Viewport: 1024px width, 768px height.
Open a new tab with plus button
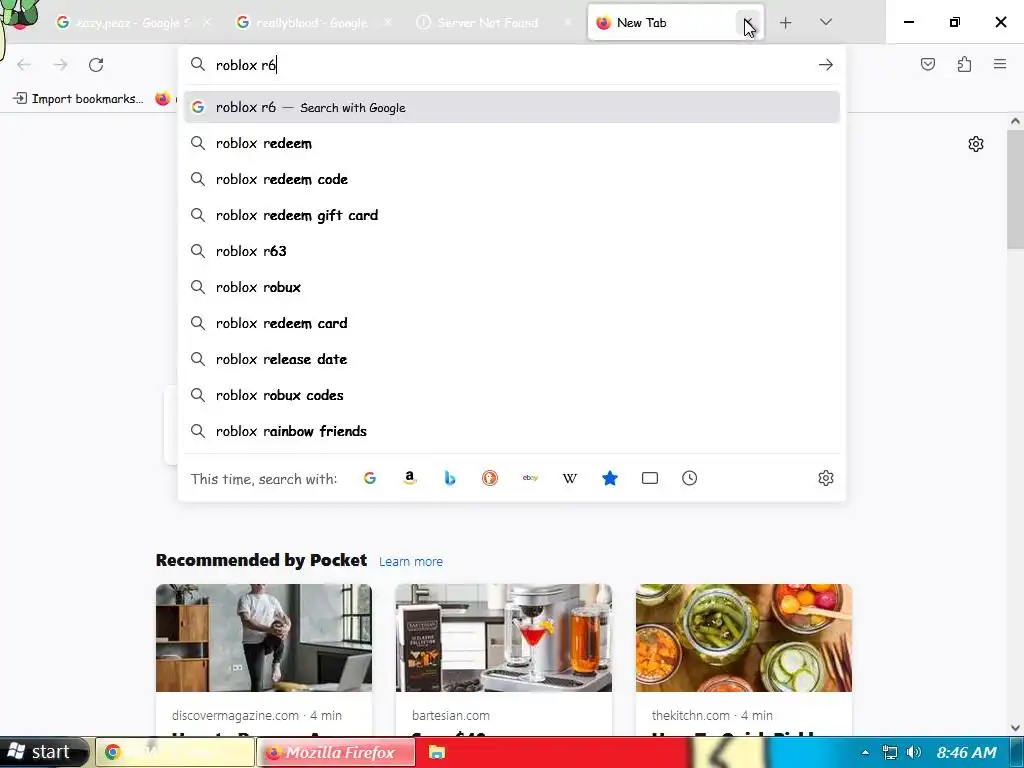[x=786, y=22]
